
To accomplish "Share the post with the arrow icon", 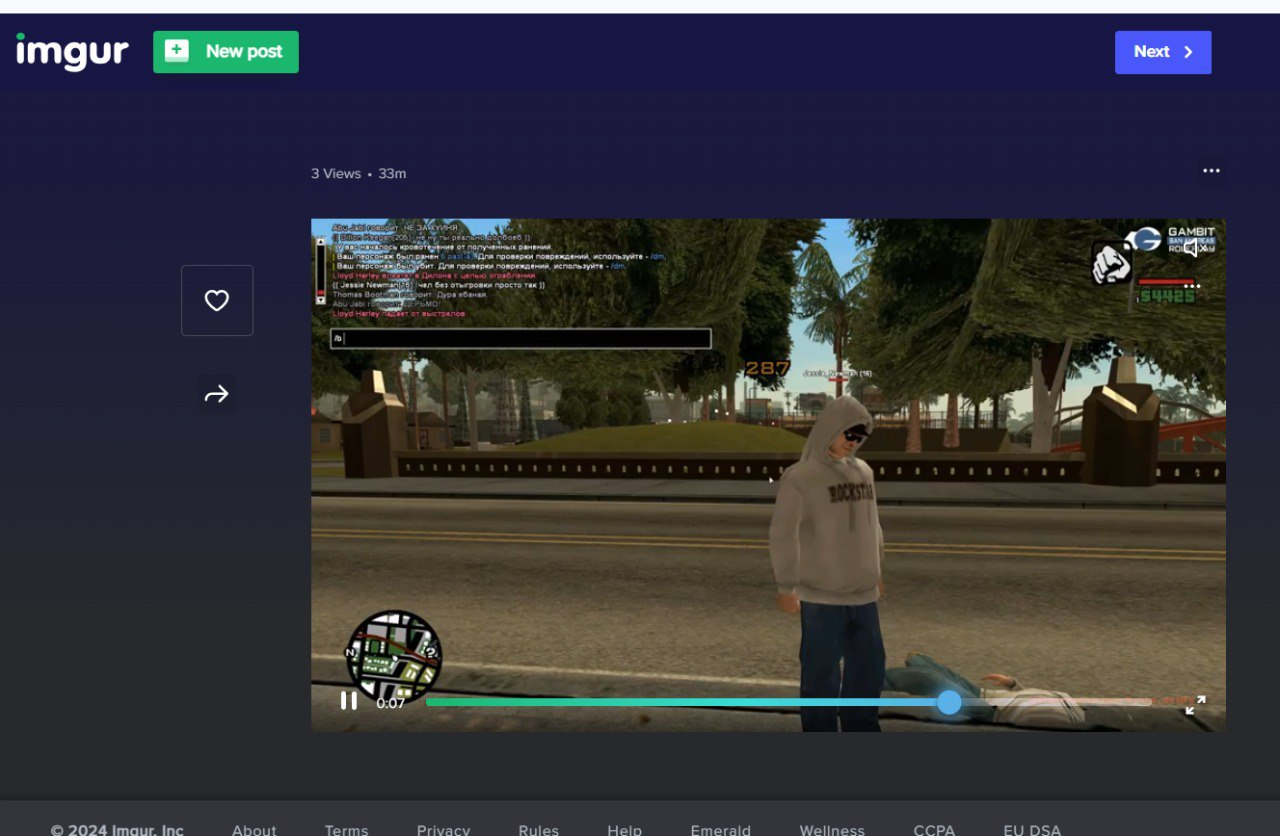I will pyautogui.click(x=217, y=395).
